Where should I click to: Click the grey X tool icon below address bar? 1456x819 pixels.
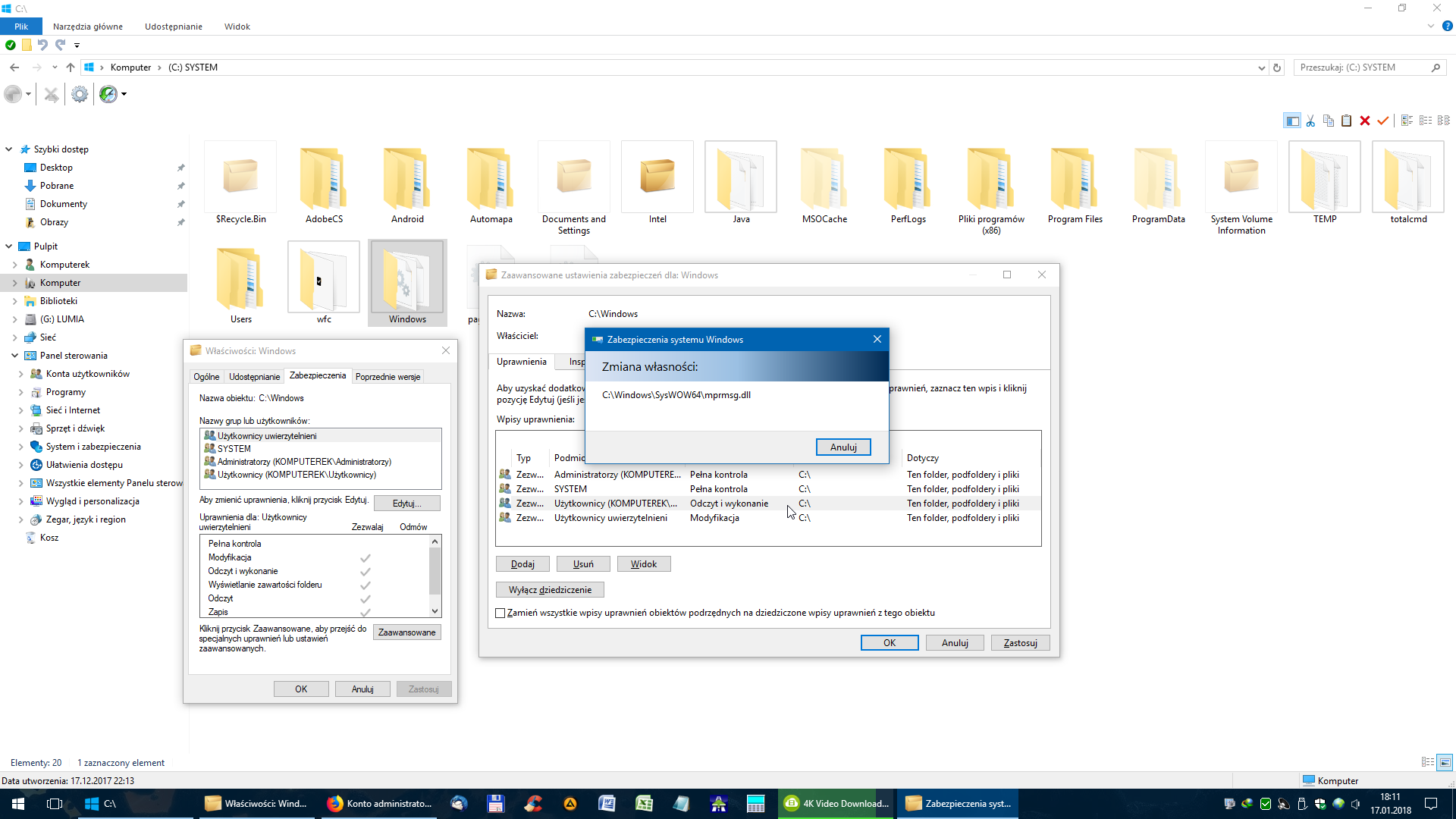51,94
